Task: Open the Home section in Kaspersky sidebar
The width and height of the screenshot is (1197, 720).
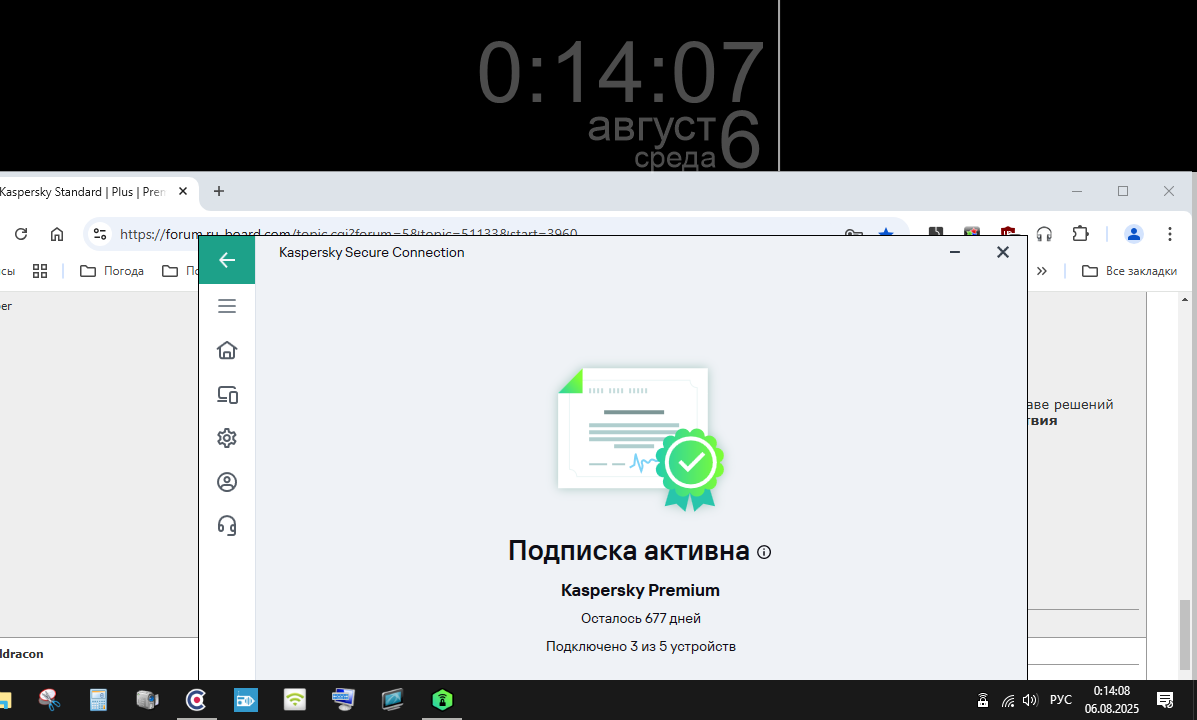Action: (x=227, y=350)
